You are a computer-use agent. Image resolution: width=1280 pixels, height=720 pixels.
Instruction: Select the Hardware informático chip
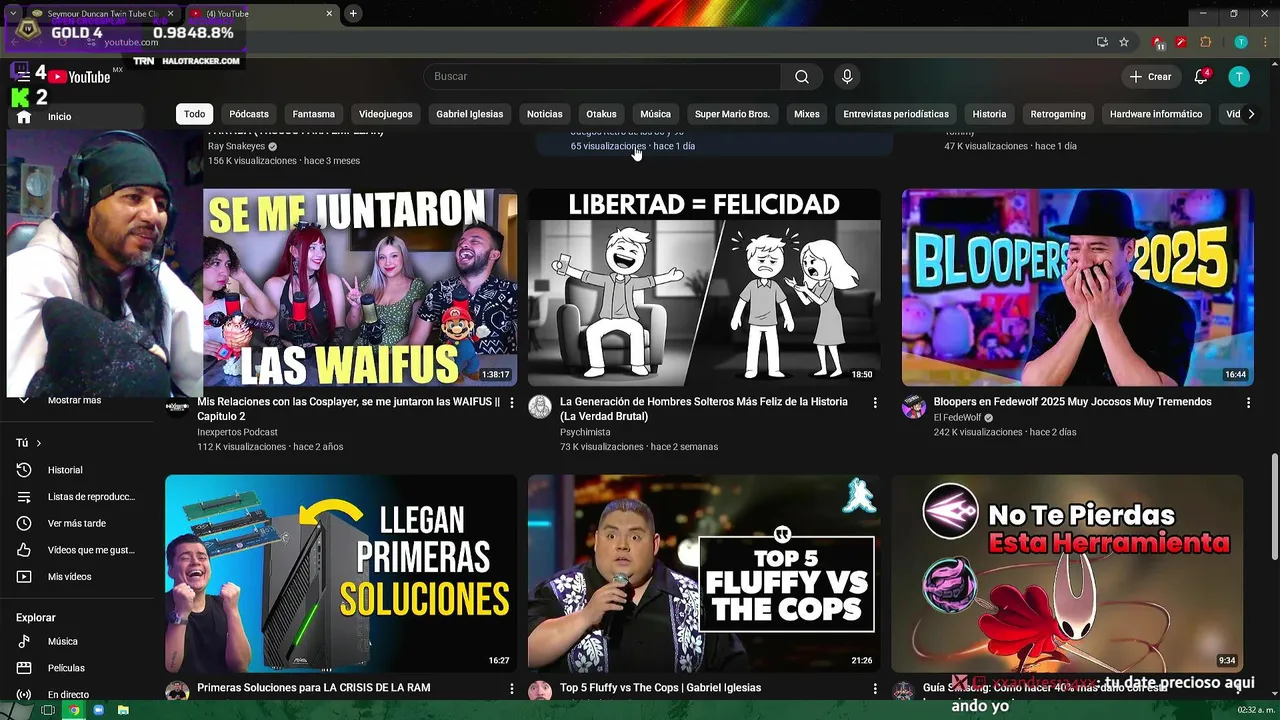point(1156,114)
